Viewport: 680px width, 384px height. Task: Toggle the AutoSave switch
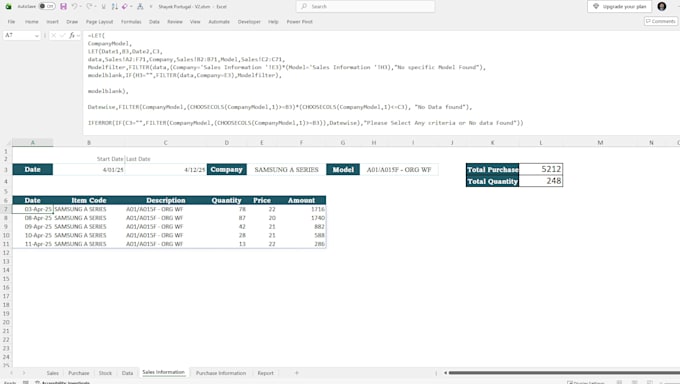coord(47,7)
